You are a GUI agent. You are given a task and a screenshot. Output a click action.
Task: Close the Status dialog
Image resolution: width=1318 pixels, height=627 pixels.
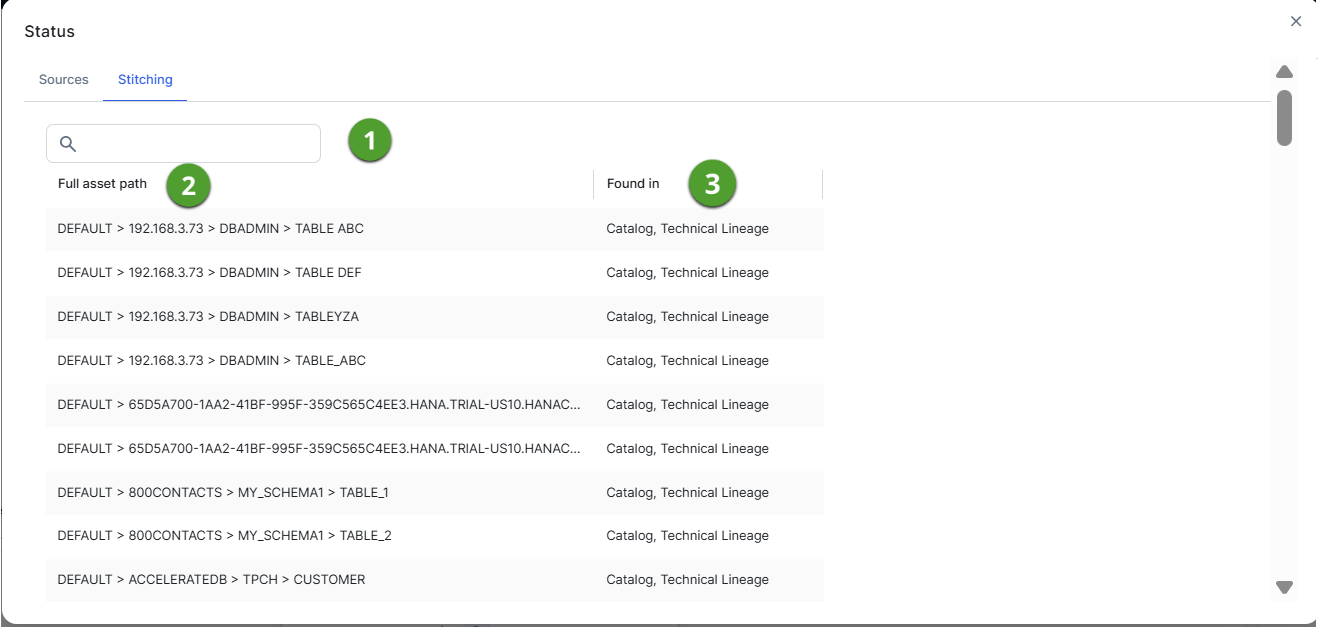point(1296,21)
